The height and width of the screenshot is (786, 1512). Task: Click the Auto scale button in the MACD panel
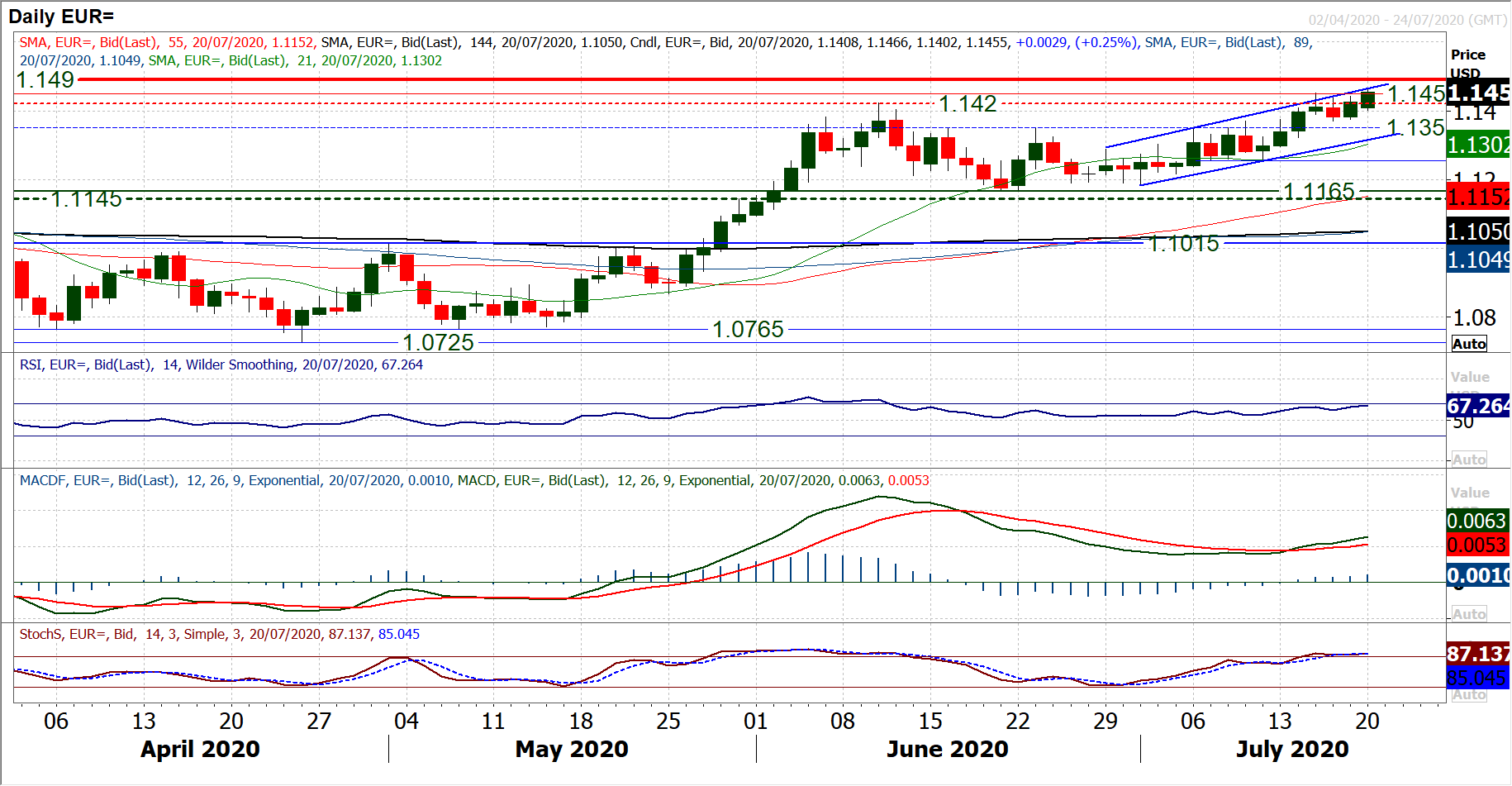(1468, 614)
